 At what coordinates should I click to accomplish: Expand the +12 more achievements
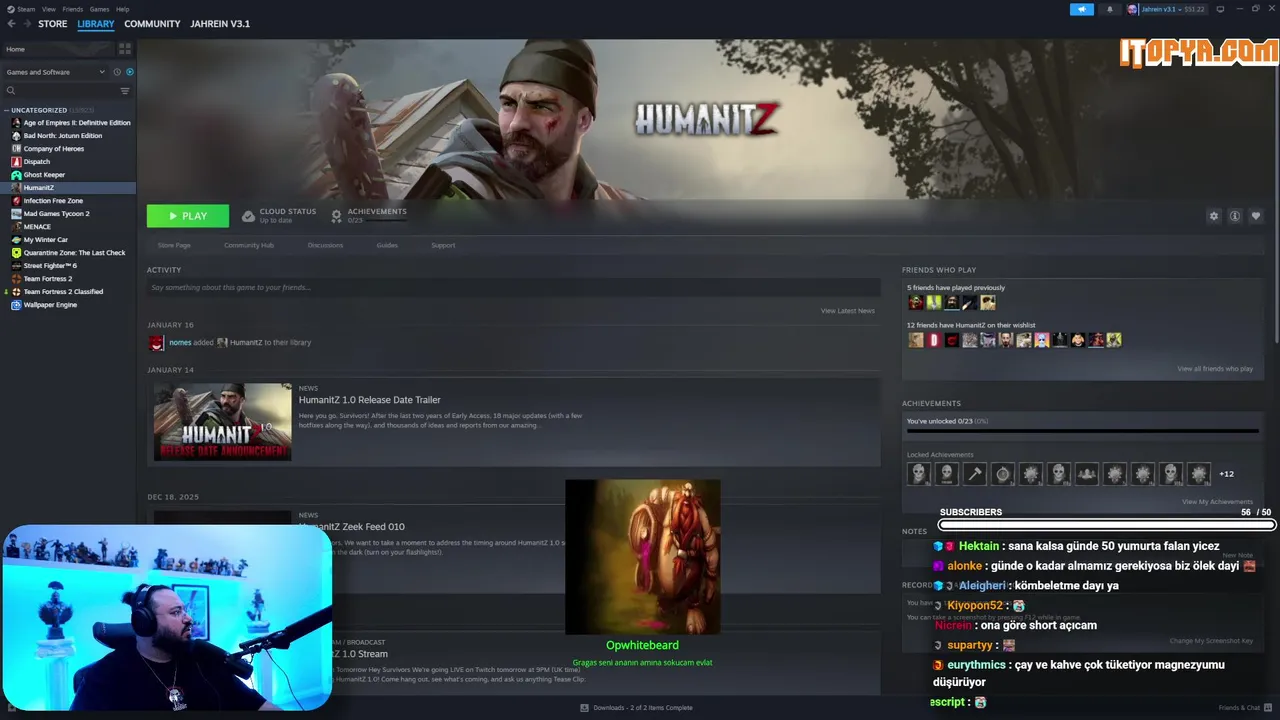point(1226,474)
